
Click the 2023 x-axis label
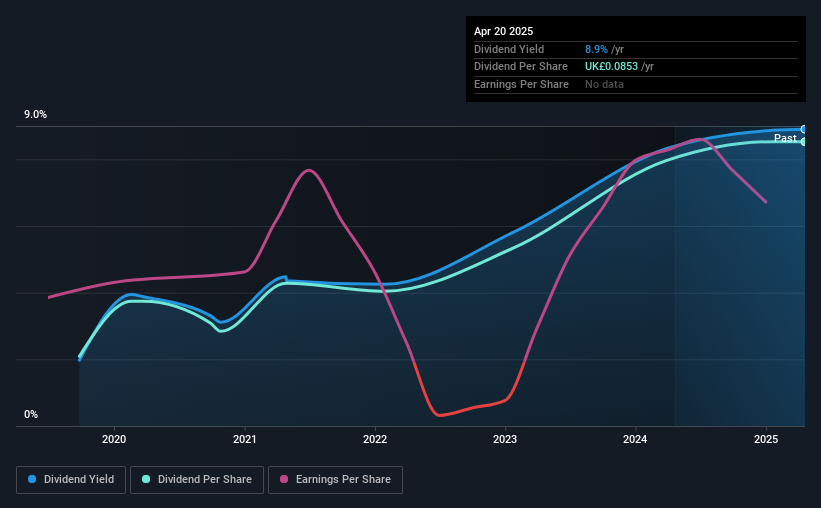coord(505,439)
